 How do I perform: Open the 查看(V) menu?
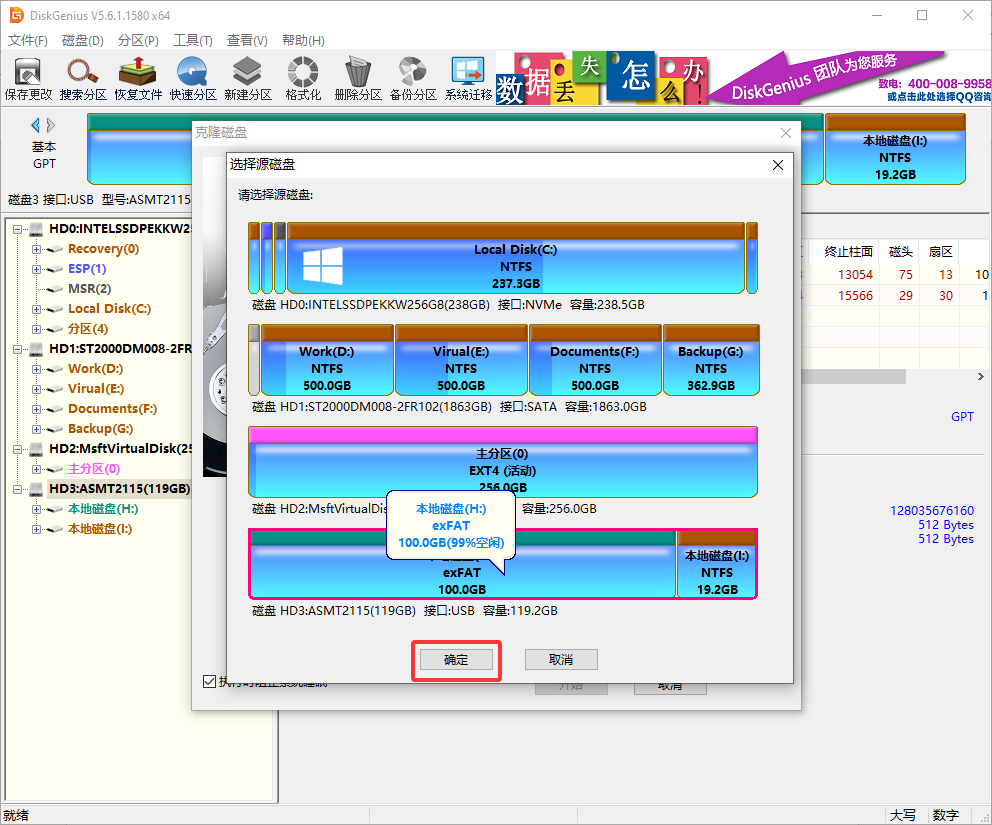tap(247, 40)
